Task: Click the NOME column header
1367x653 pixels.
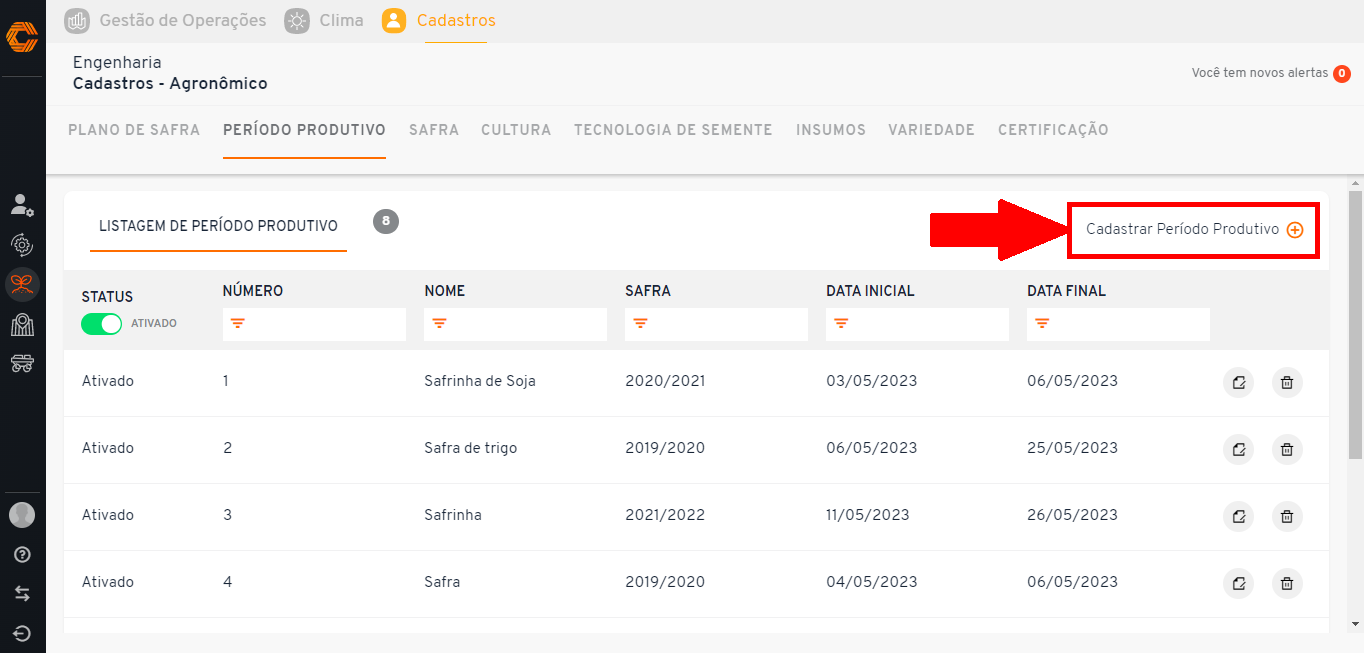Action: (445, 291)
